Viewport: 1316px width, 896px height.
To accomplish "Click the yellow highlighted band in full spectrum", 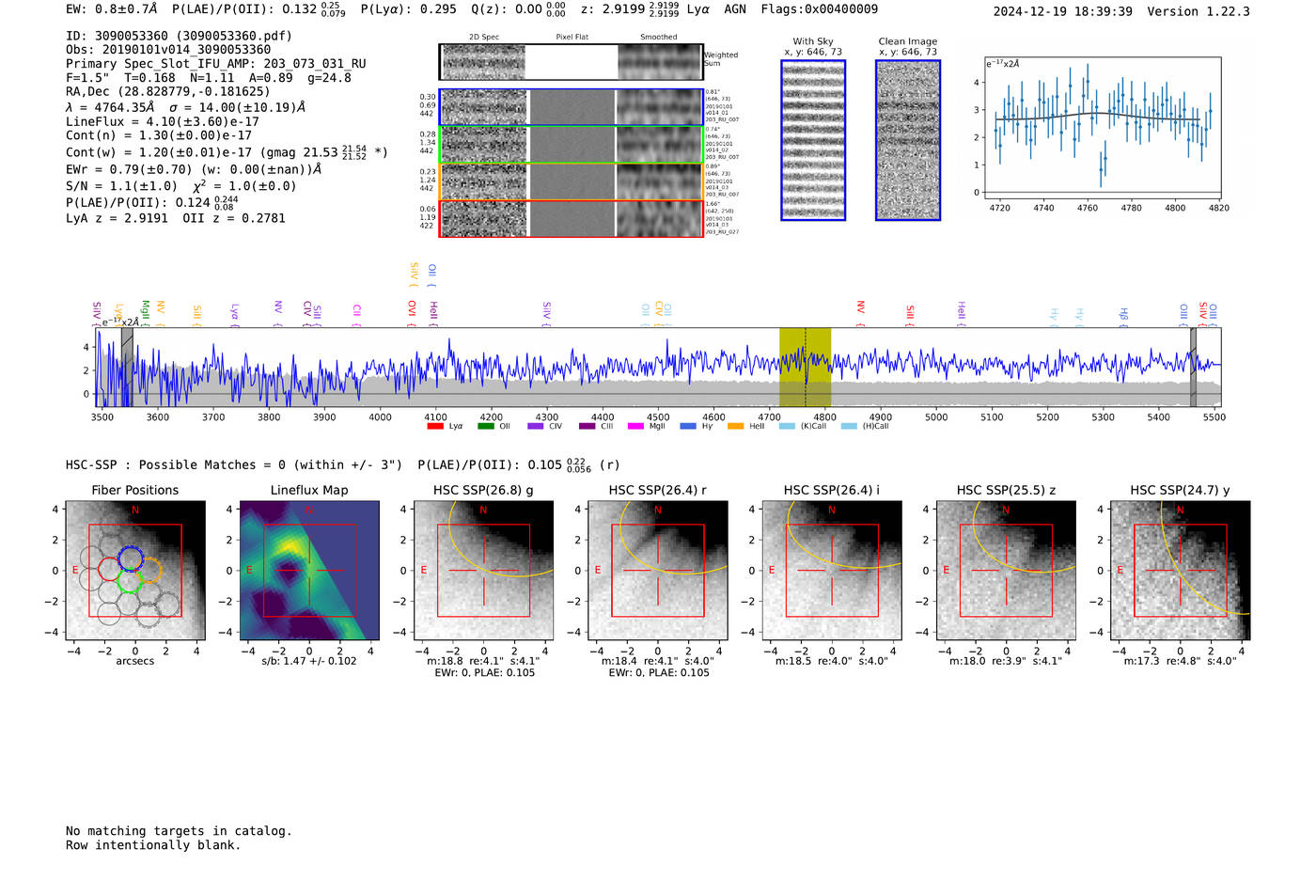I will pos(805,368).
